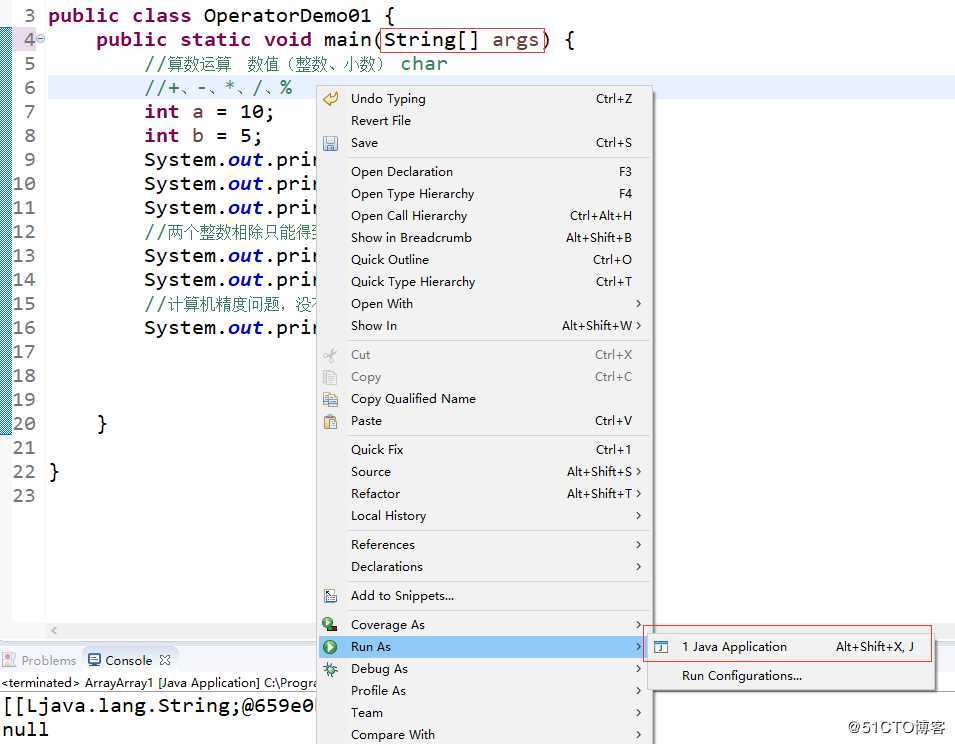Image resolution: width=955 pixels, height=744 pixels.
Task: Select Revert File menu entry
Action: tap(485, 121)
